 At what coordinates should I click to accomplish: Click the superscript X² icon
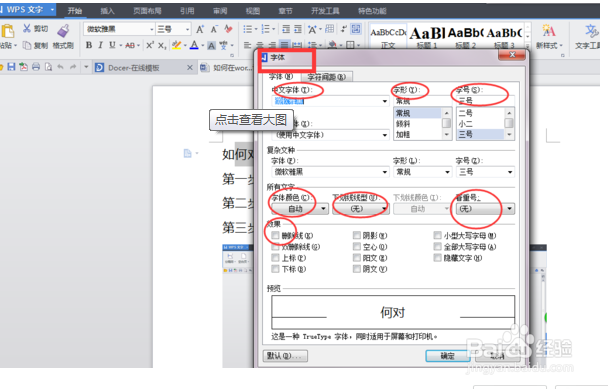click(150, 45)
